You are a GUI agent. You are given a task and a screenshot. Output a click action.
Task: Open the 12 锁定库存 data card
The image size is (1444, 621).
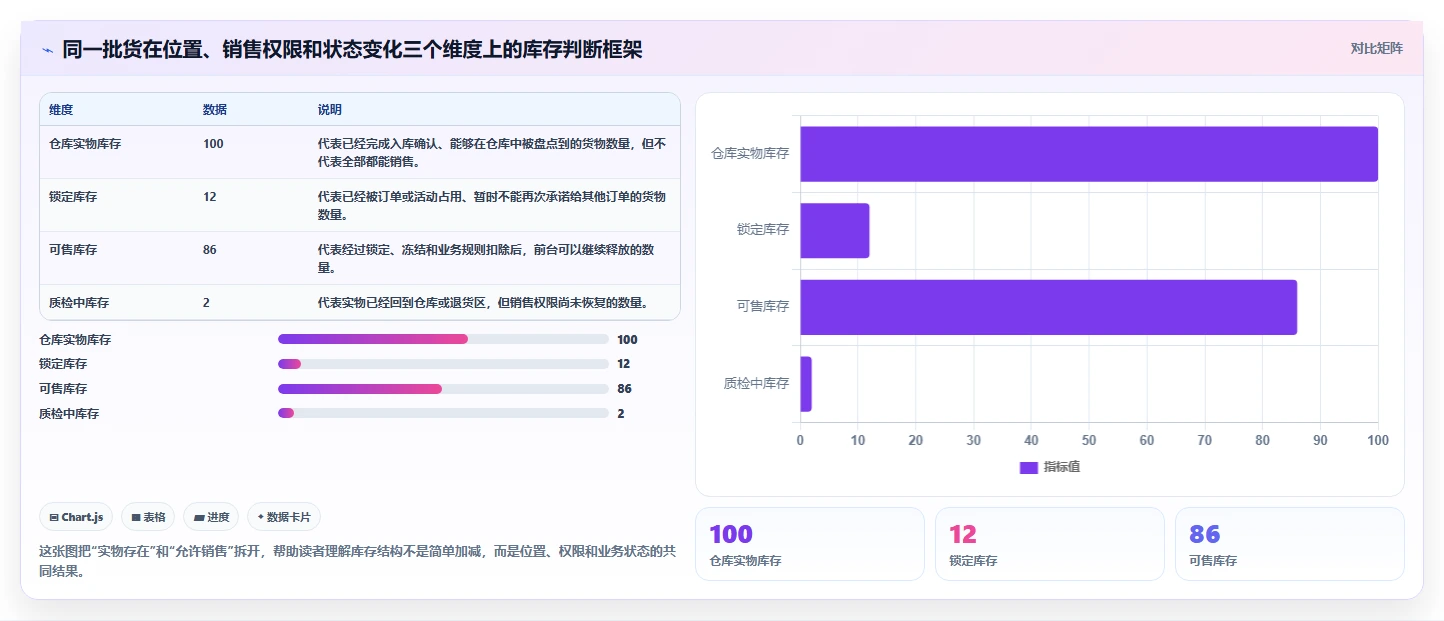point(1050,544)
